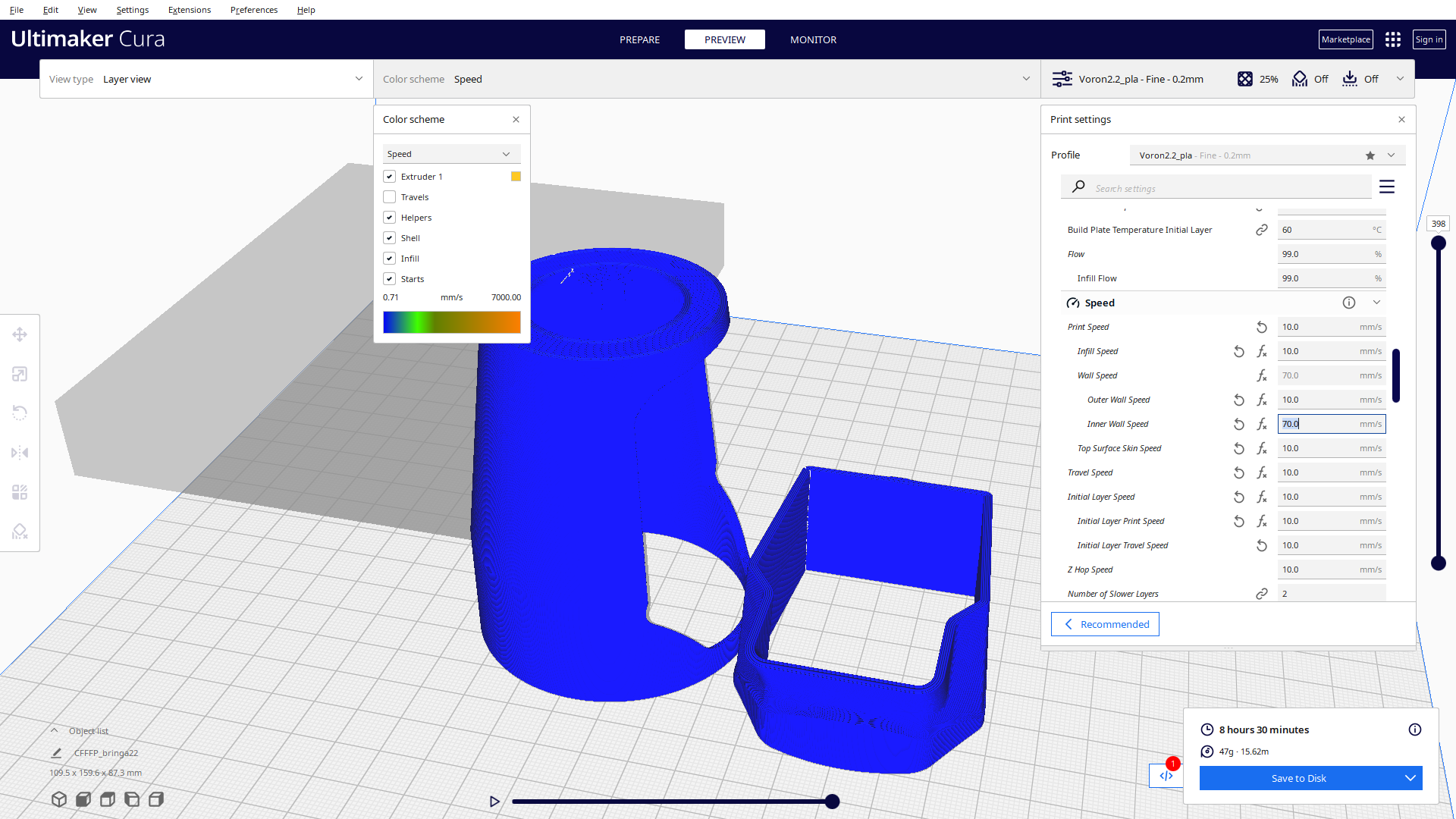1456x819 pixels.
Task: Select the Rotate tool in left toolbar
Action: click(x=20, y=413)
